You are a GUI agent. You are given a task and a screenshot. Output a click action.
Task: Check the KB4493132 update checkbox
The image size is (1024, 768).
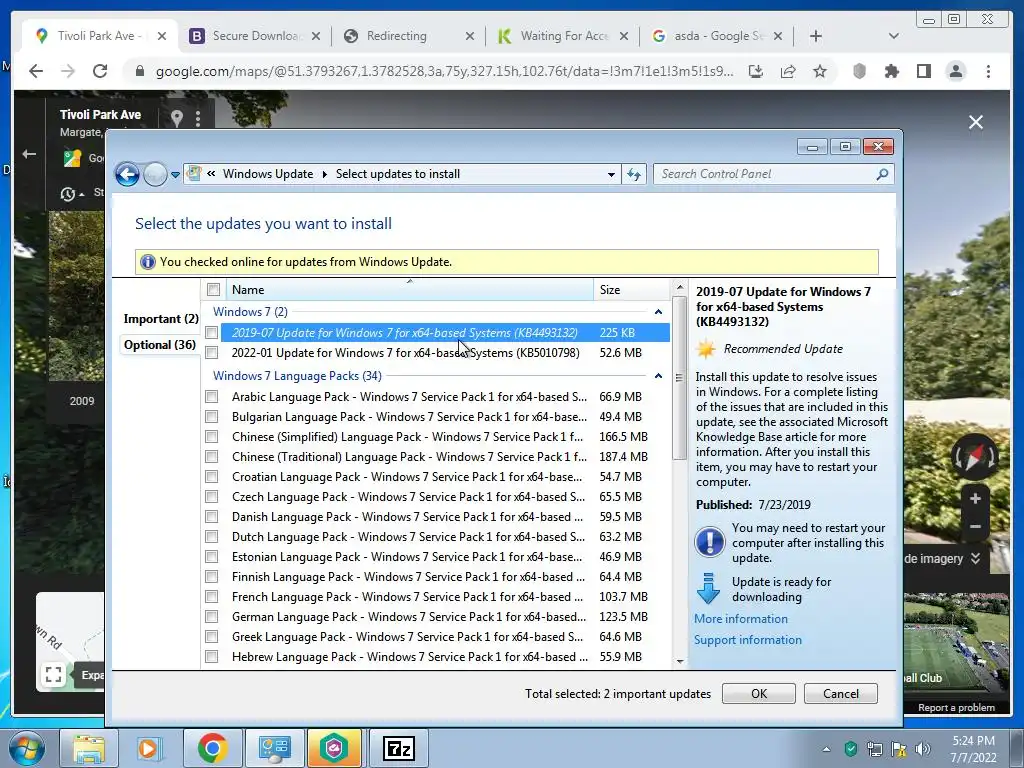[x=212, y=332]
